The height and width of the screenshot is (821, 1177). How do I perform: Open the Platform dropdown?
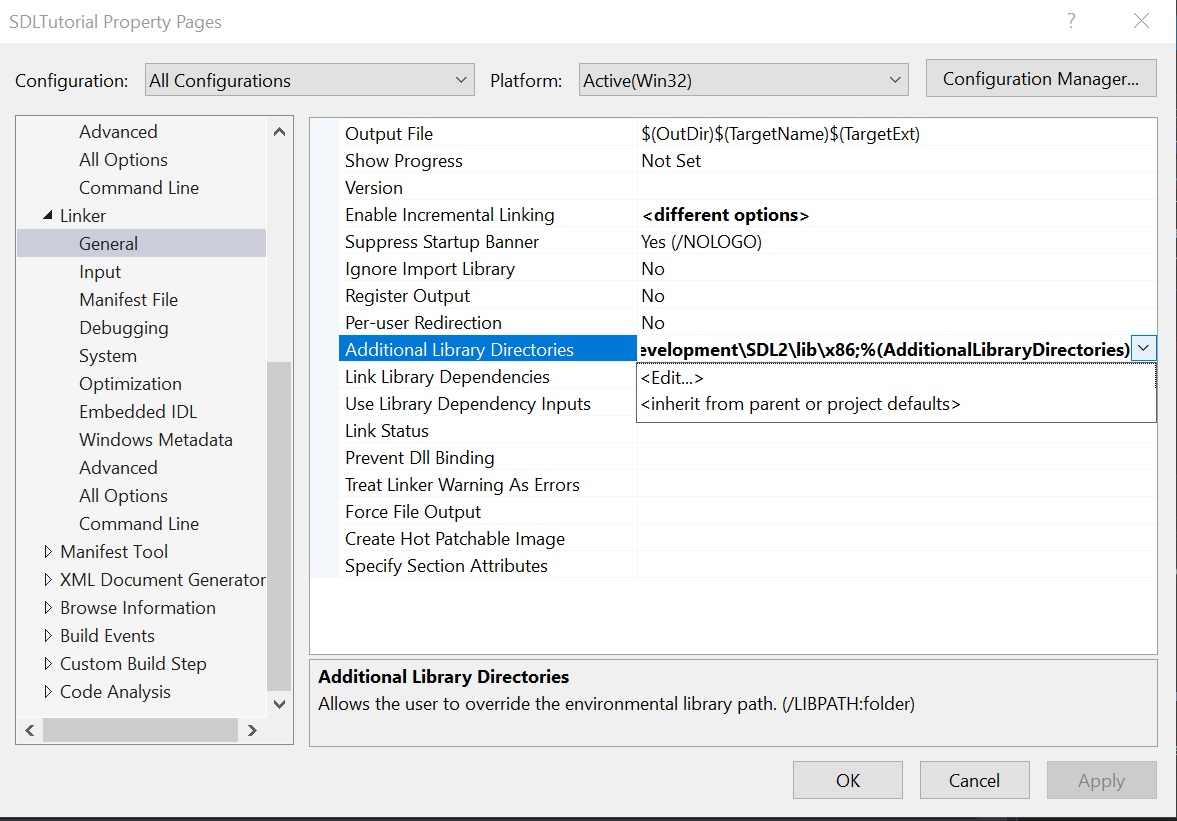[x=743, y=80]
